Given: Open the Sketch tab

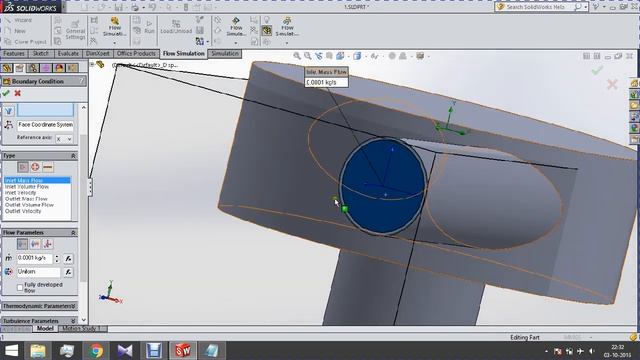Looking at the screenshot, I should (40, 53).
